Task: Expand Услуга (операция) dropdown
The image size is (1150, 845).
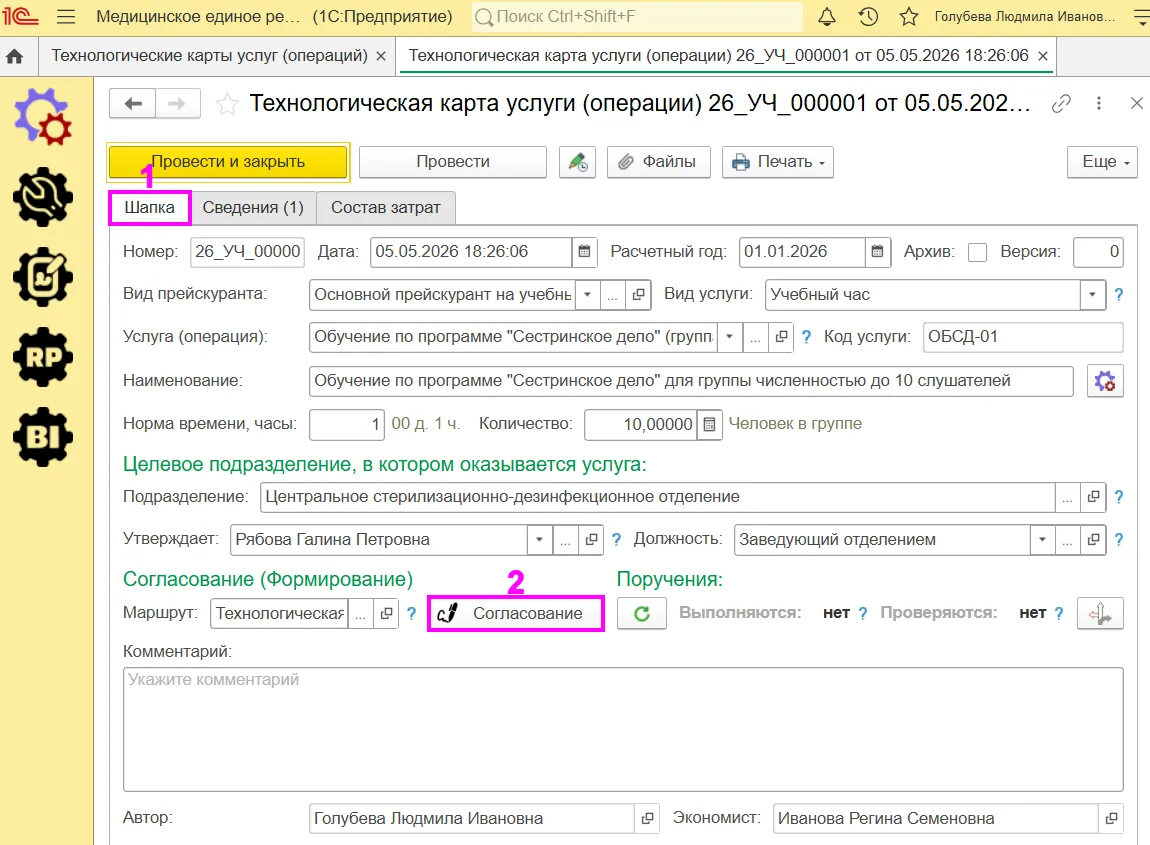Action: (730, 337)
